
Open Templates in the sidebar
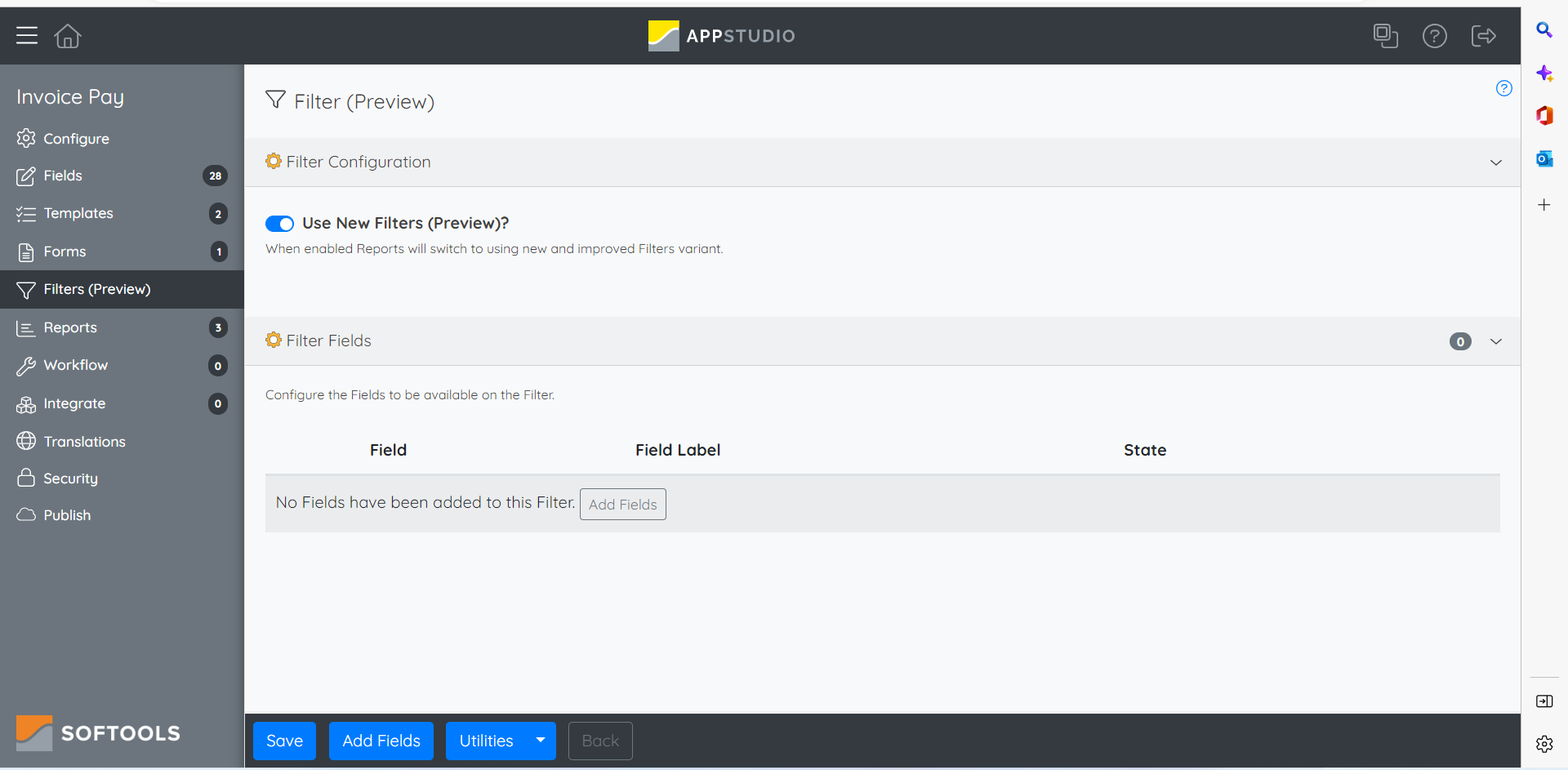pyautogui.click(x=122, y=213)
